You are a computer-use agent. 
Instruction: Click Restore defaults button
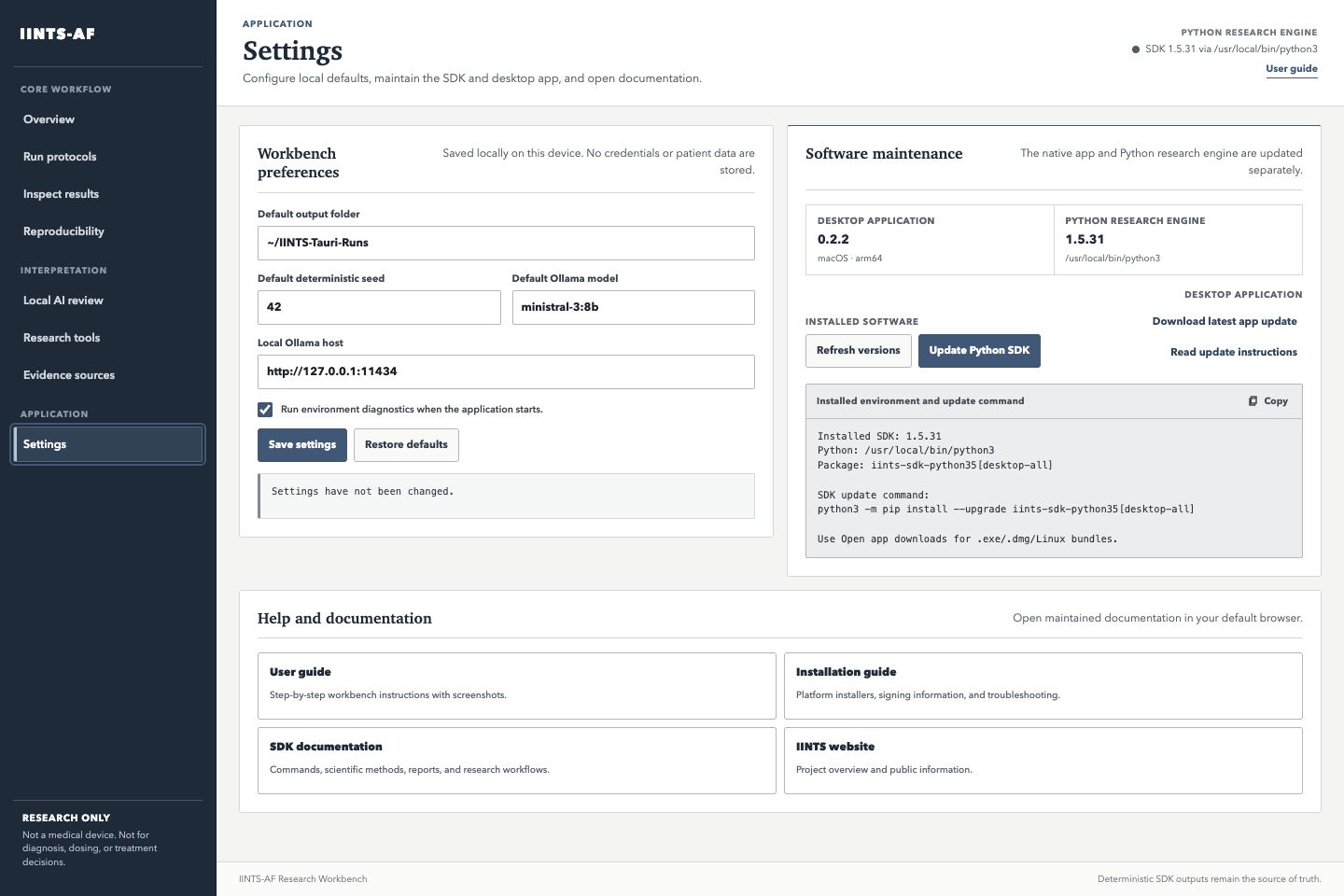click(406, 445)
